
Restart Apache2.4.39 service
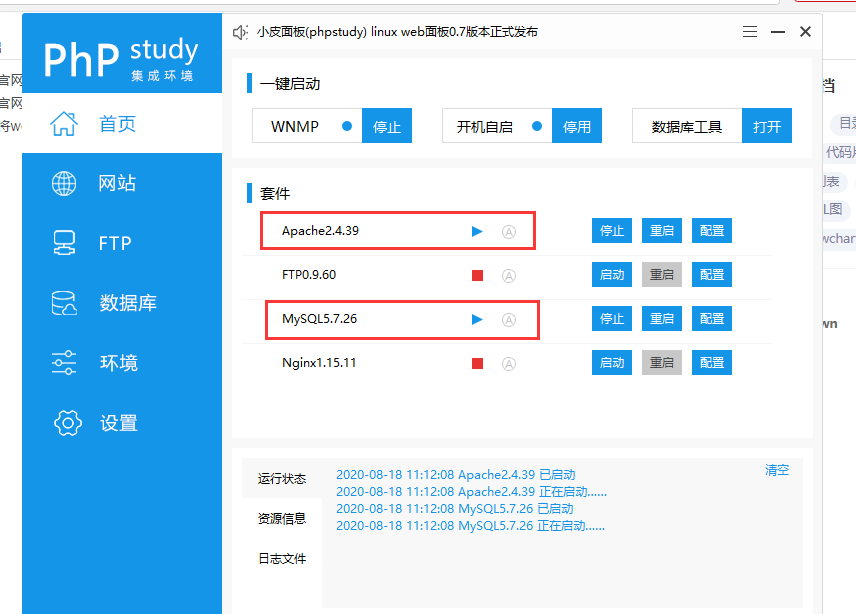(x=662, y=230)
